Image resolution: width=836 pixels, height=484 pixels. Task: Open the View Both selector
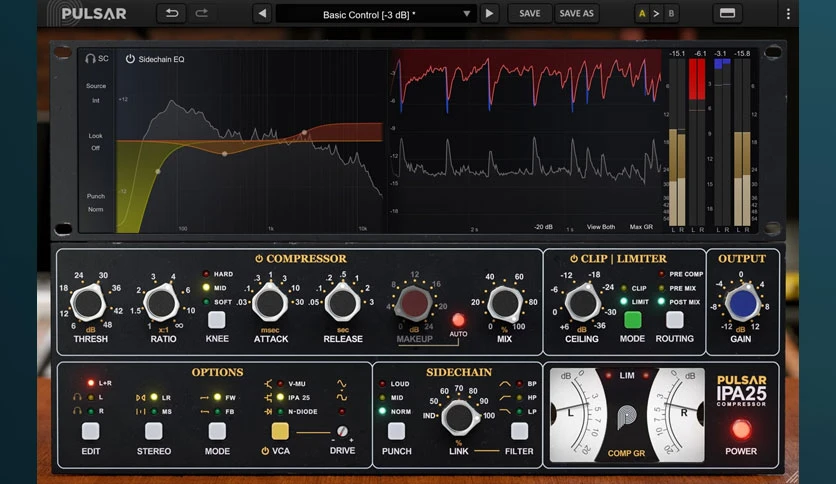coord(601,227)
